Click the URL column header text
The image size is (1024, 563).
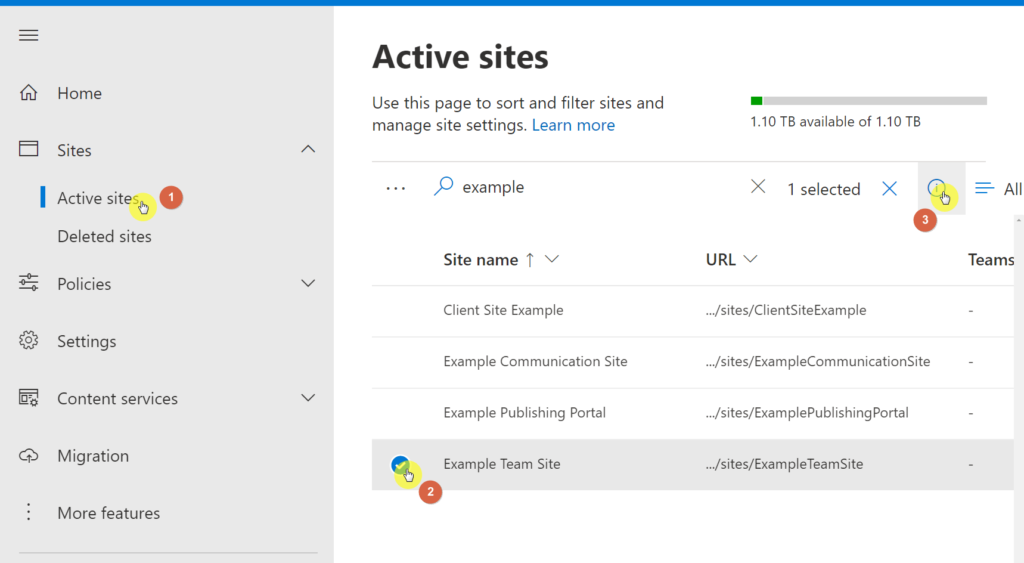pyautogui.click(x=720, y=260)
